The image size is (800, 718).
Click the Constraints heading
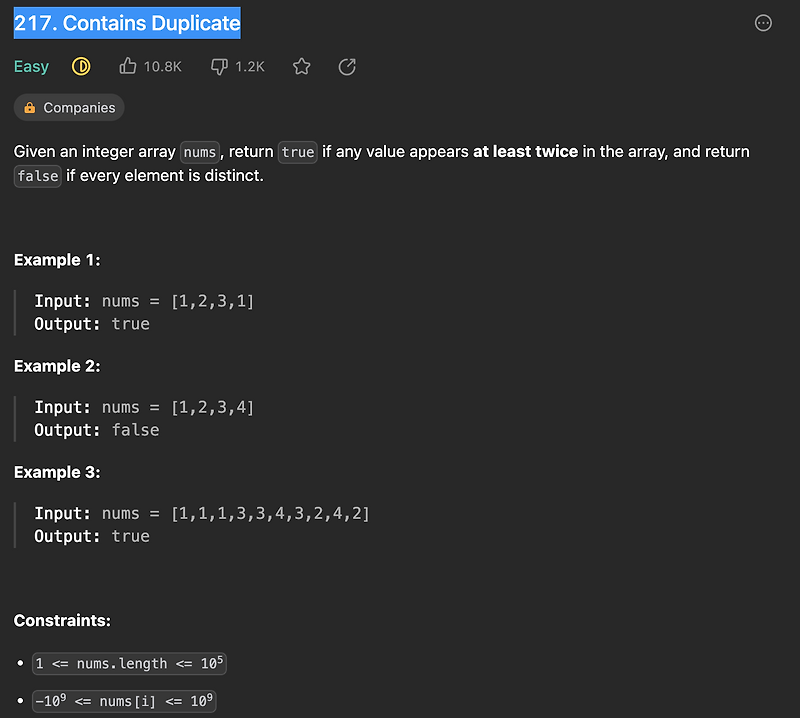pyautogui.click(x=62, y=621)
